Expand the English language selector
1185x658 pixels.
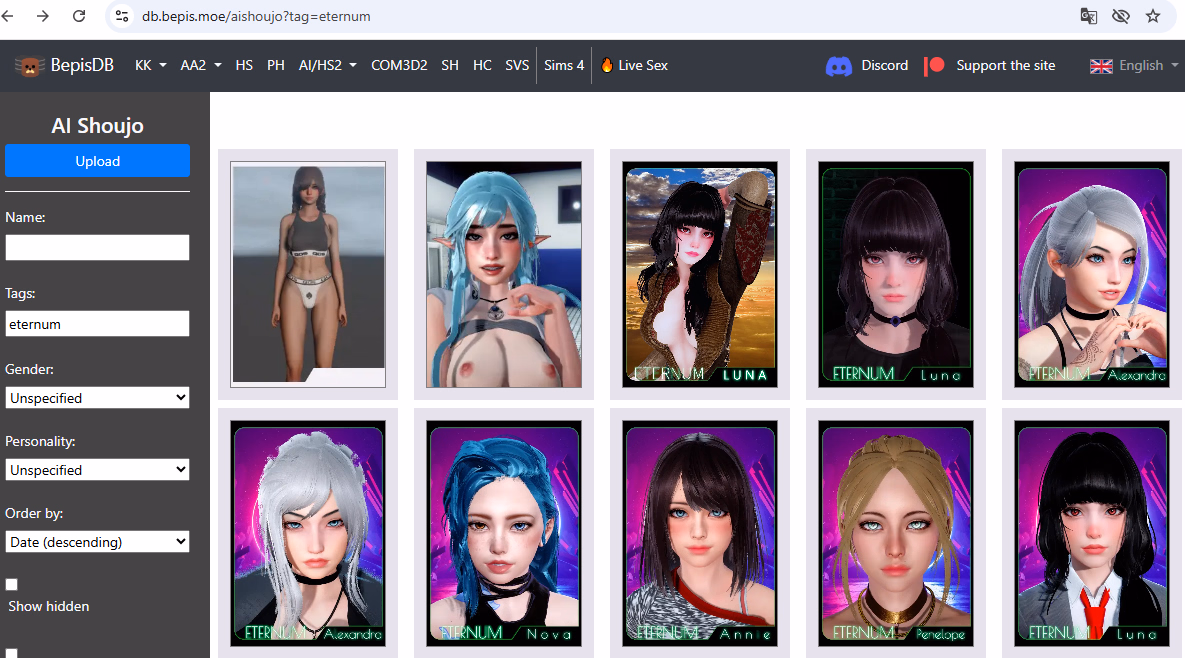(1134, 66)
